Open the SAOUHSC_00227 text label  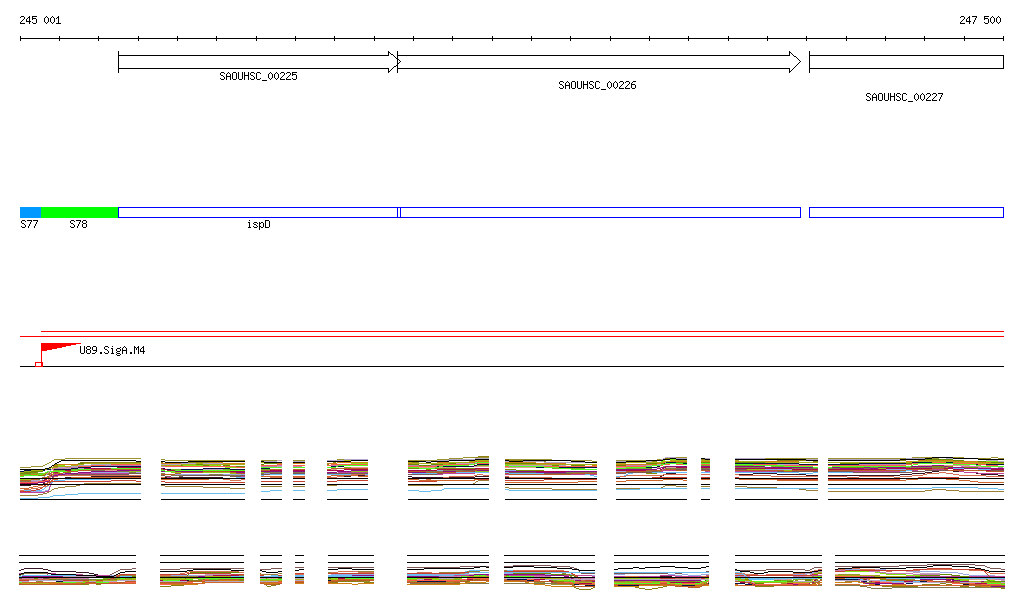click(904, 98)
